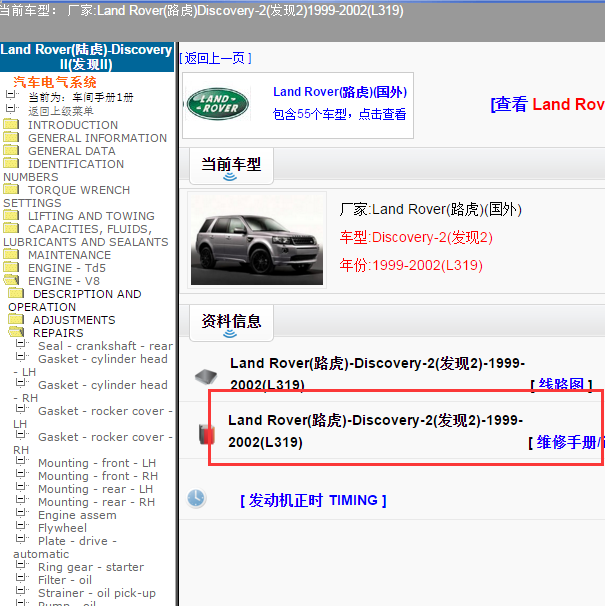Select INTRODUCTION in the tree
Image resolution: width=605 pixels, height=606 pixels.
coord(73,125)
